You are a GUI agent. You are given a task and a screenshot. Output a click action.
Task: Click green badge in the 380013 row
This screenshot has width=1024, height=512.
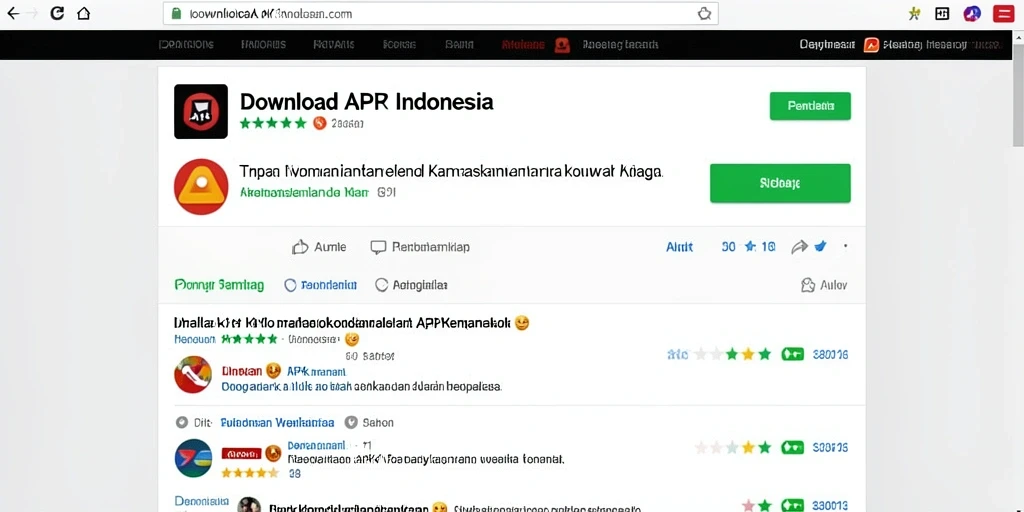coord(793,505)
